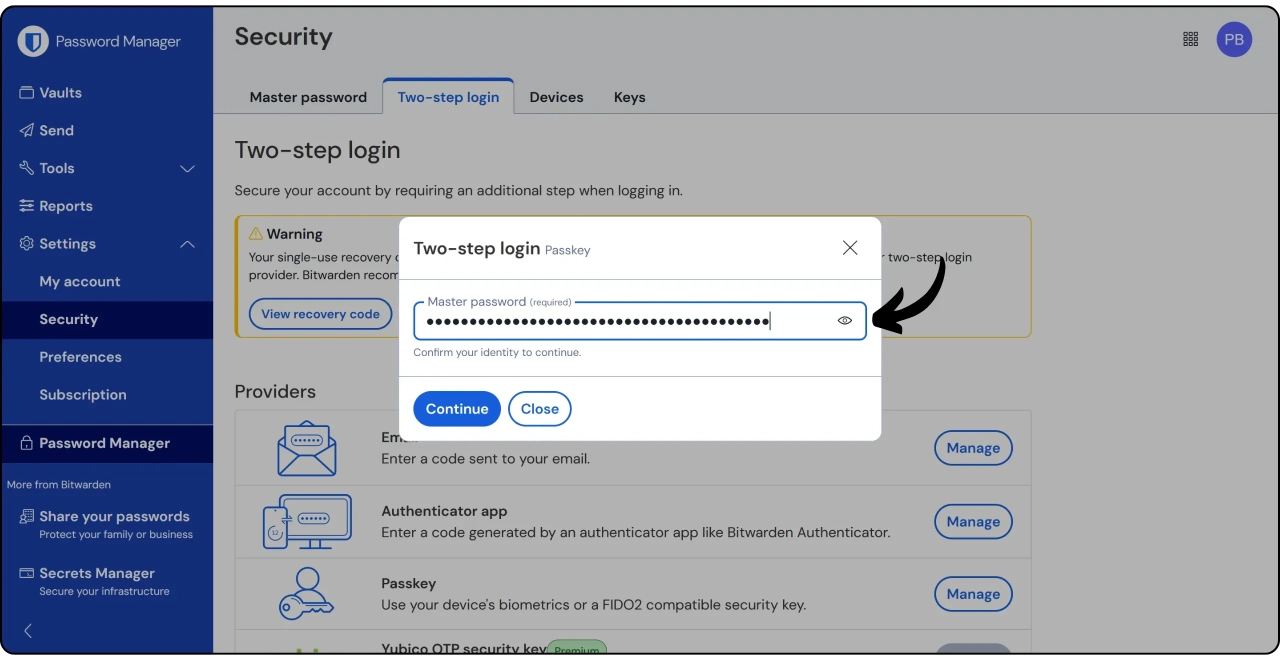Select Password Manager product switcher
The height and width of the screenshot is (660, 1280).
pyautogui.click(x=107, y=443)
